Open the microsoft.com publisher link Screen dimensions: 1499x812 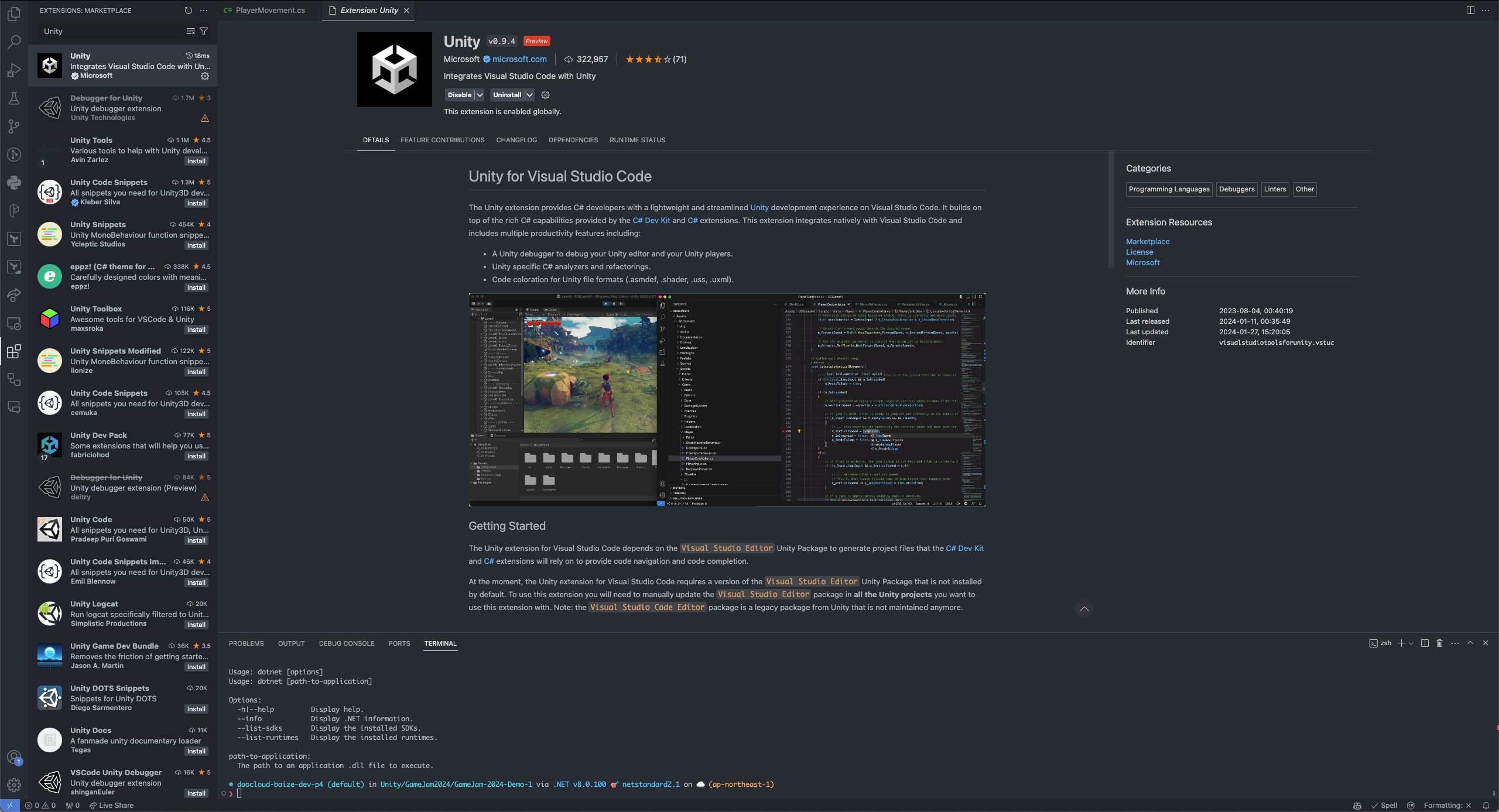[x=519, y=59]
